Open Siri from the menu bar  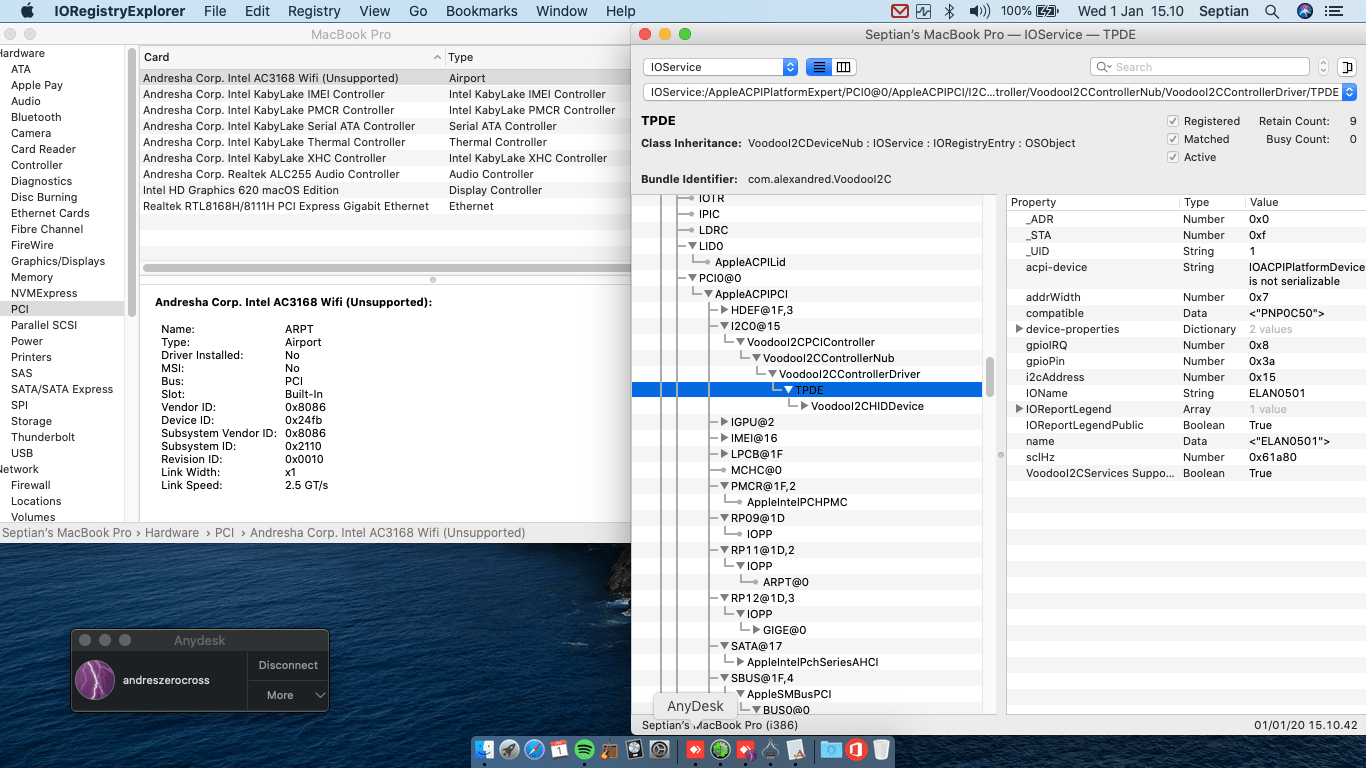1304,11
